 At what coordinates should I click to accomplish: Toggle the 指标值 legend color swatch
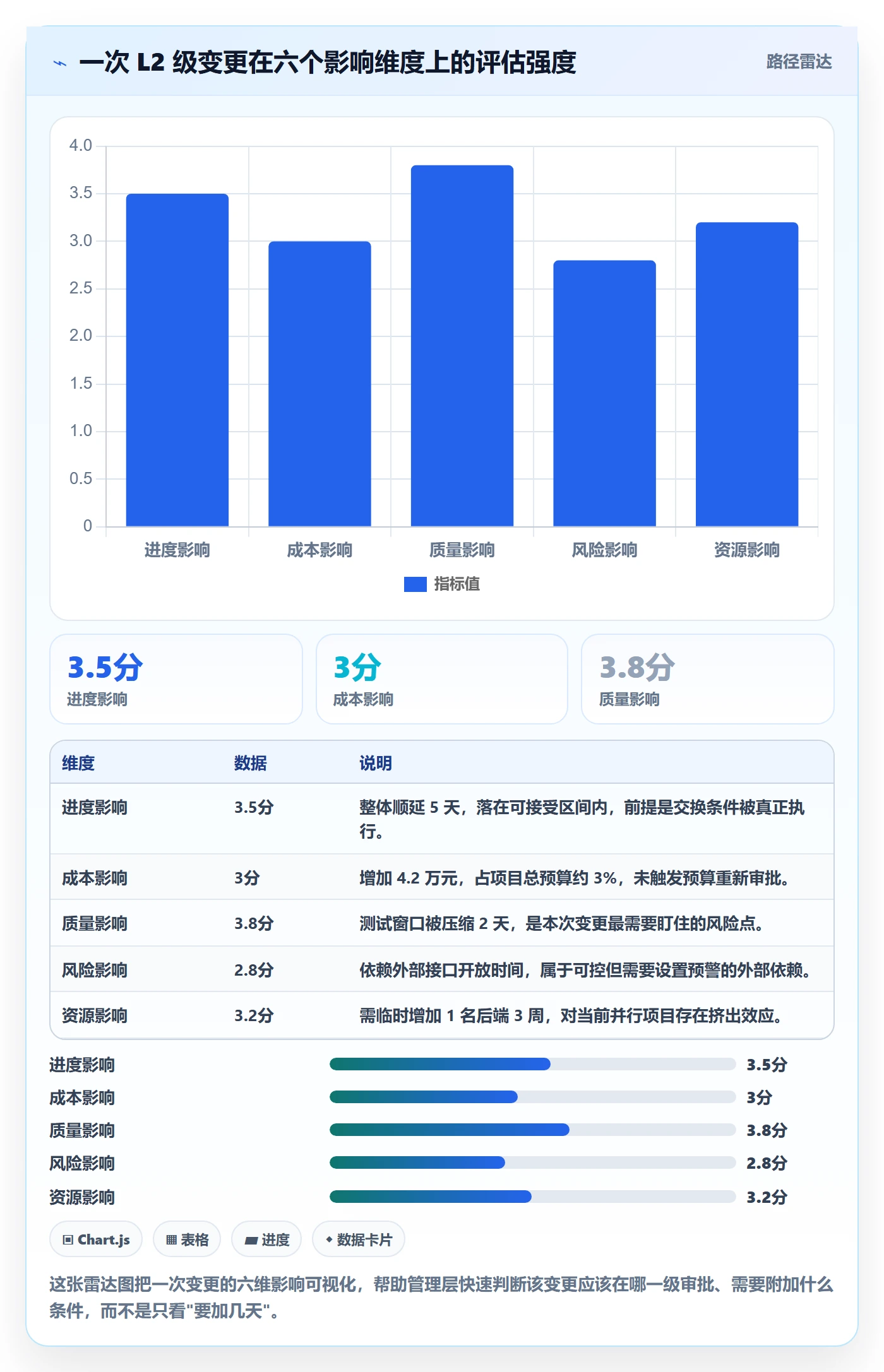click(x=415, y=584)
